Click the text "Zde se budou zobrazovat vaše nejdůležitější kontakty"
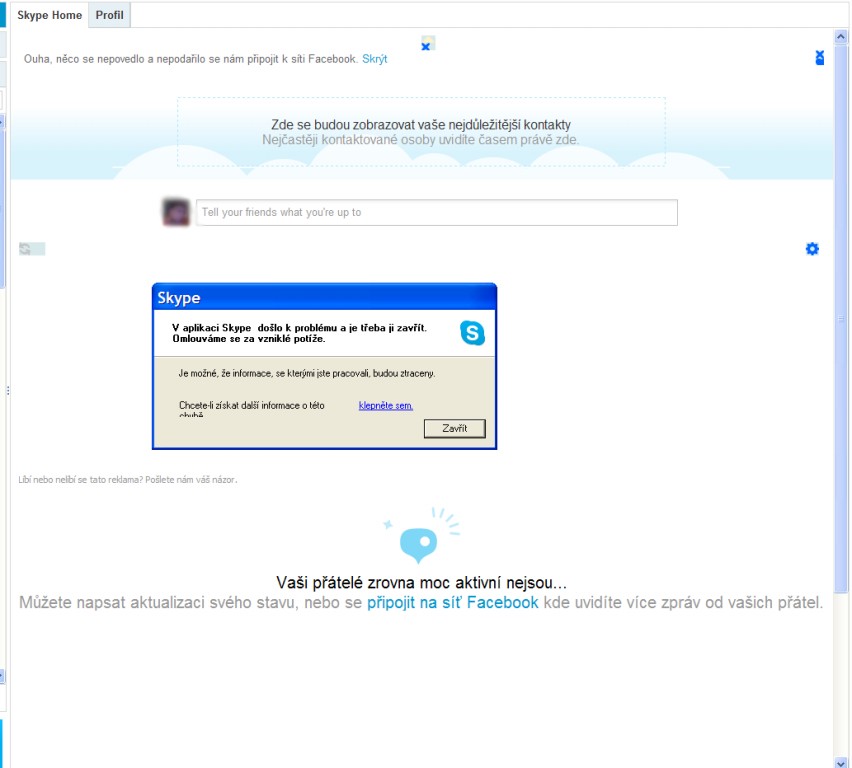 [421, 125]
